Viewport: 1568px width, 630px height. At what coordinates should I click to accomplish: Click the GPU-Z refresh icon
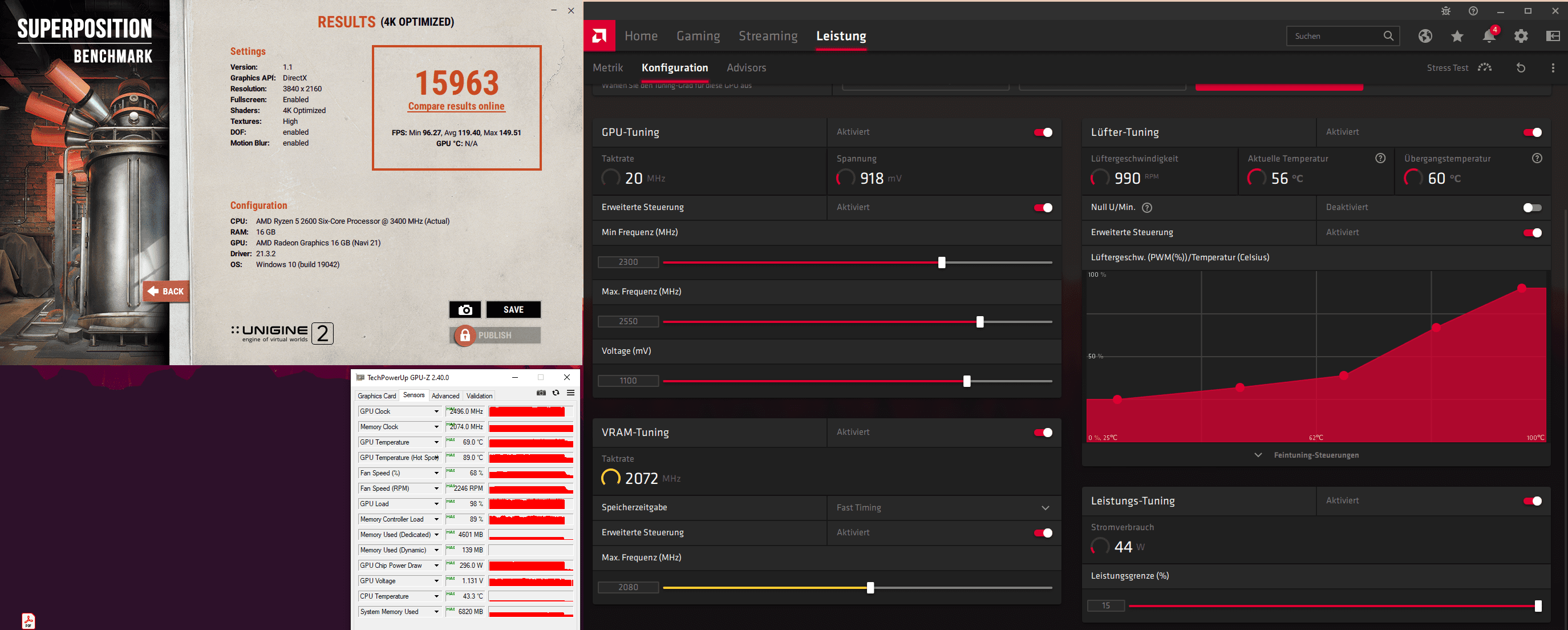pos(556,393)
